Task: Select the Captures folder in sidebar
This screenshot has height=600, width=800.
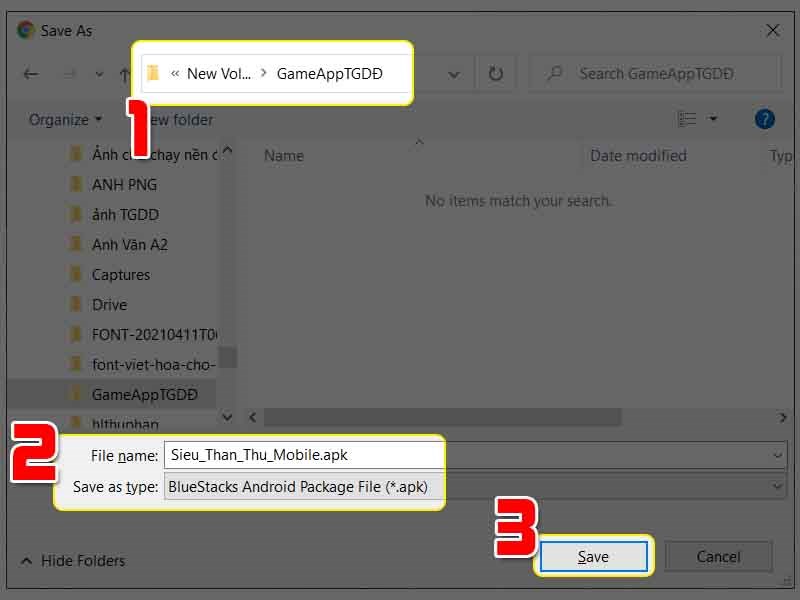Action: tap(123, 274)
